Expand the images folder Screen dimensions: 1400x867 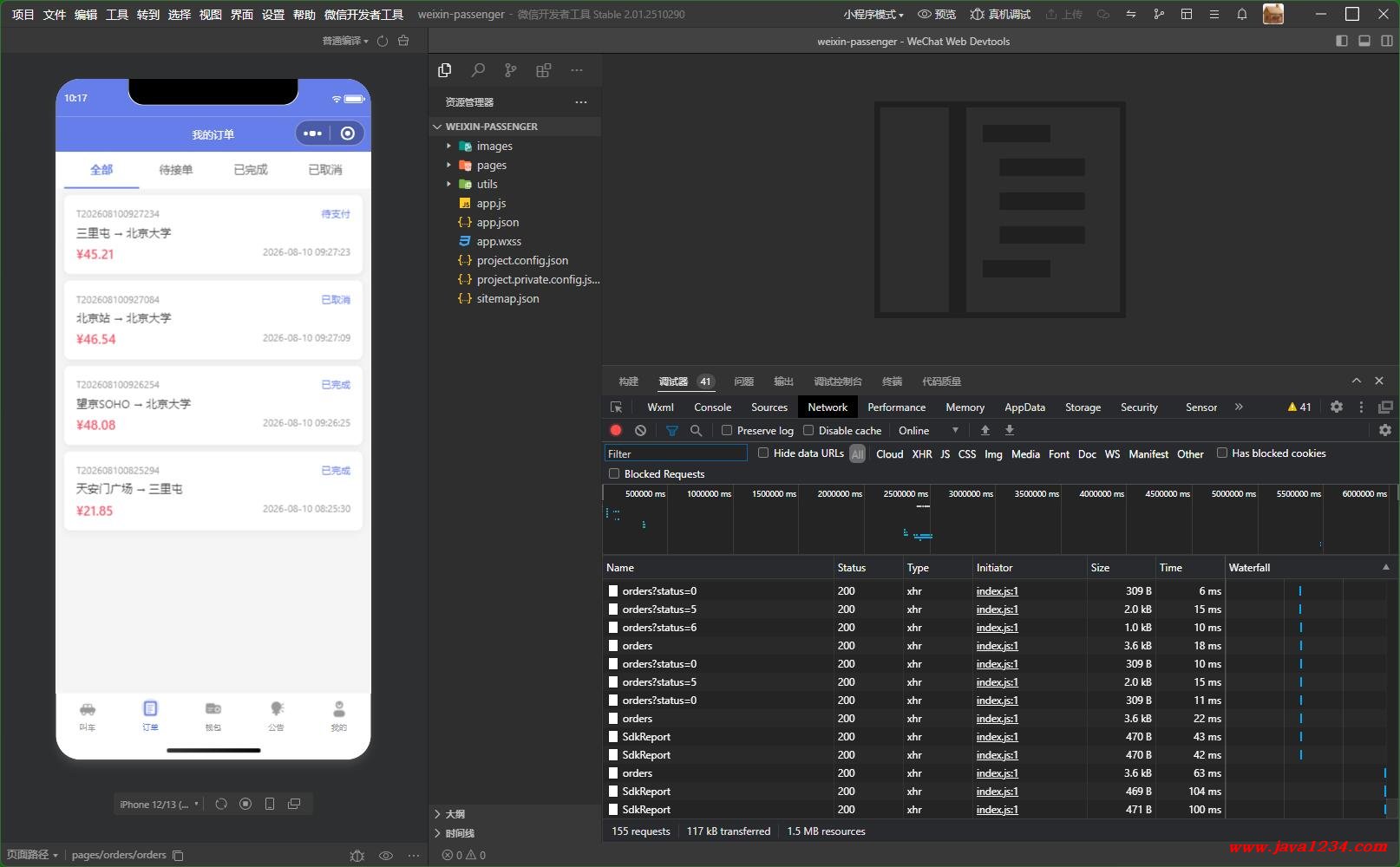click(448, 146)
